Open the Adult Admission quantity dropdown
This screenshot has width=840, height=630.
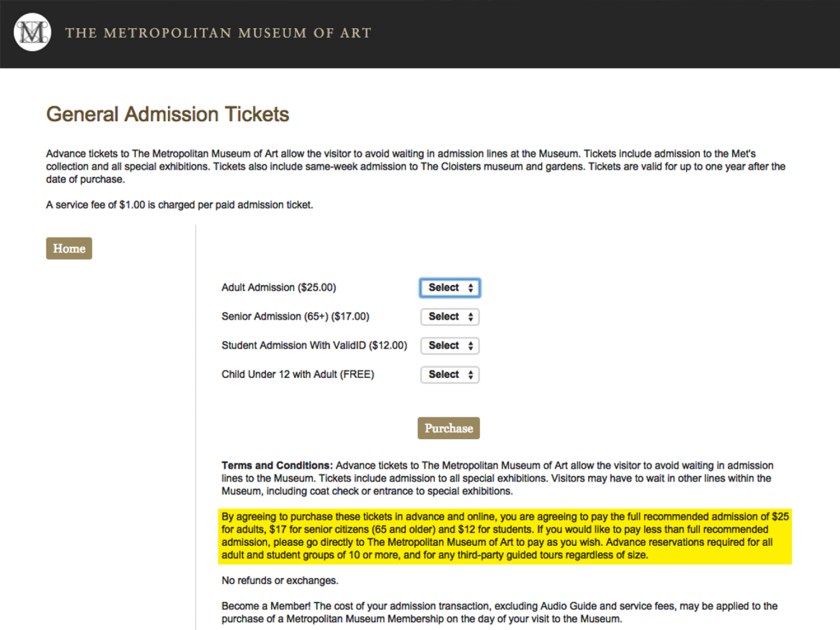[x=449, y=288]
